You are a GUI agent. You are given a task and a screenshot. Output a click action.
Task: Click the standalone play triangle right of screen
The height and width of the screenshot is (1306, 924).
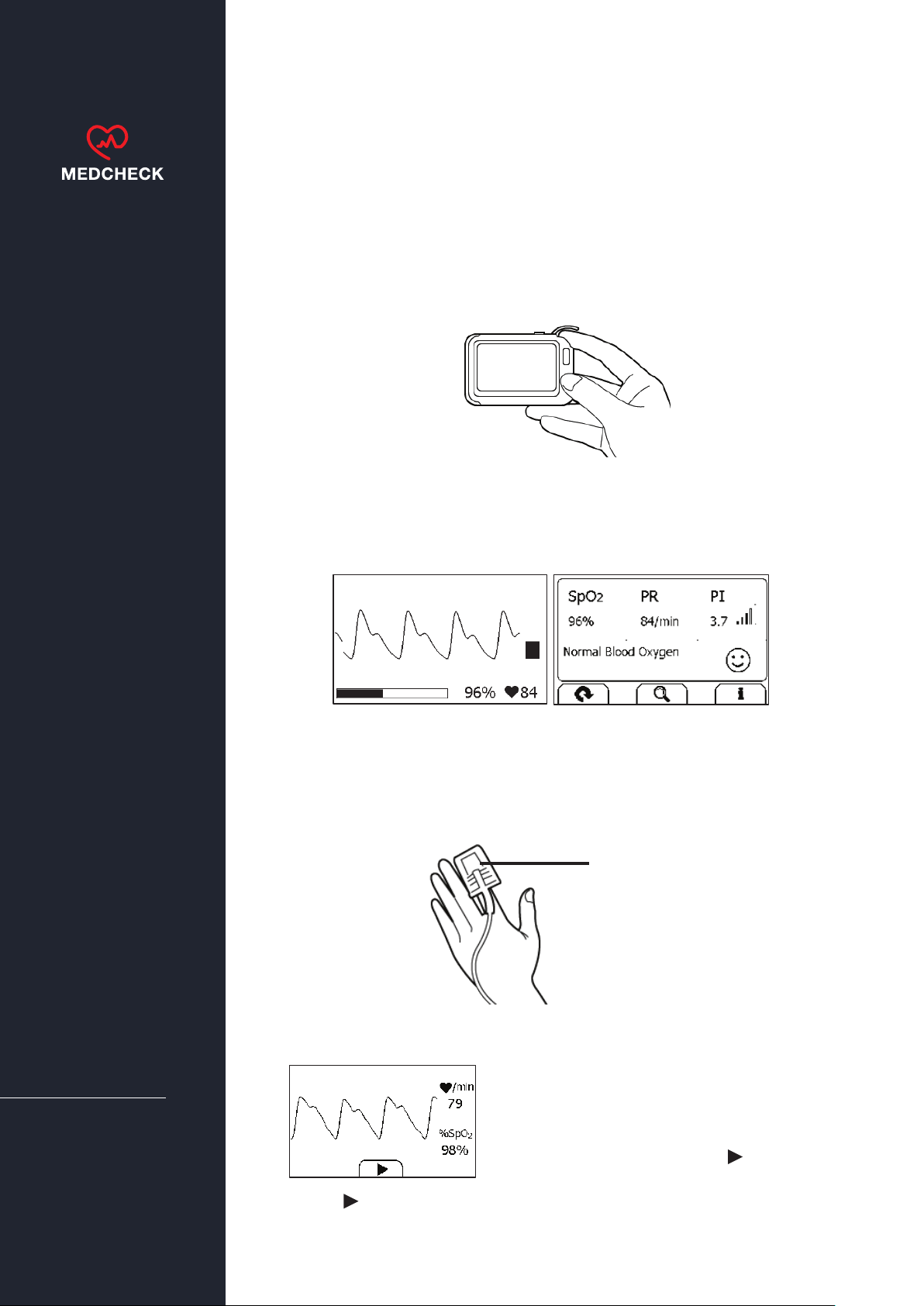pos(735,1157)
